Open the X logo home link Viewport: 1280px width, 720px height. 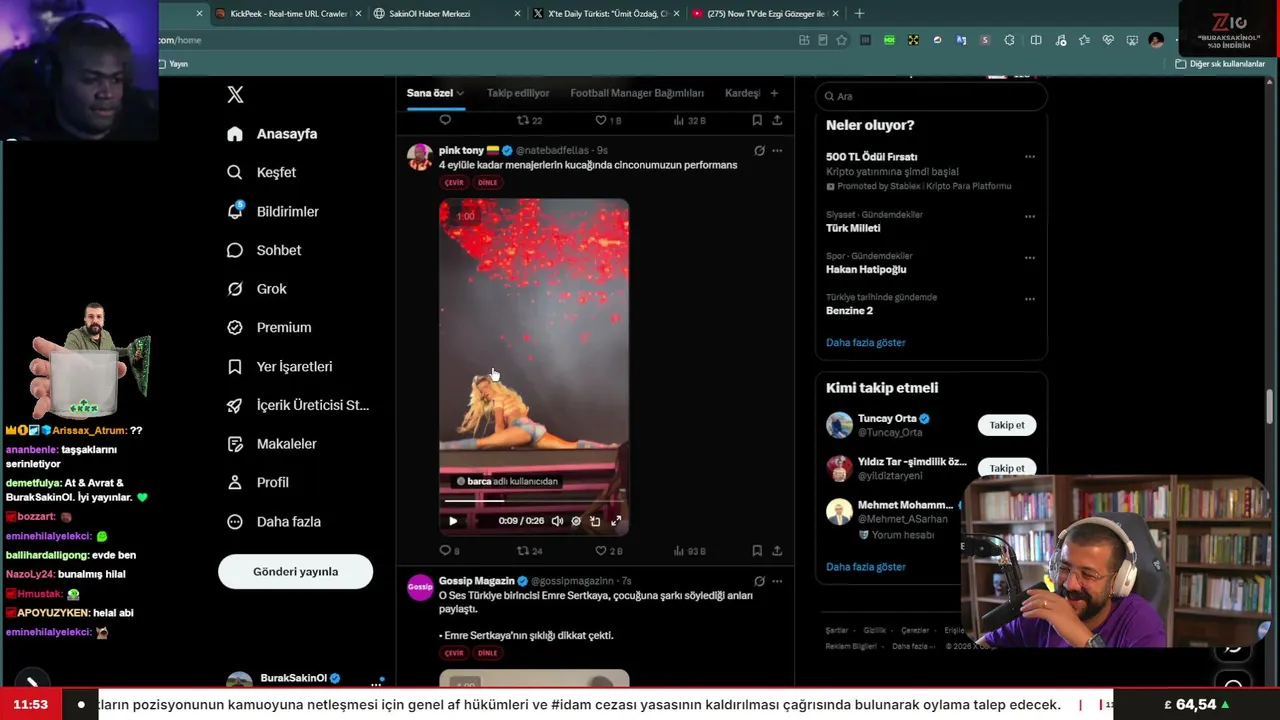235,95
